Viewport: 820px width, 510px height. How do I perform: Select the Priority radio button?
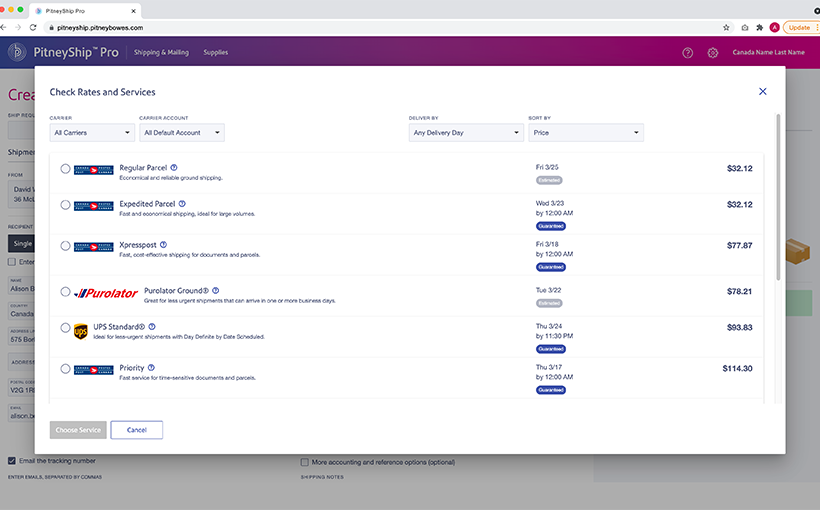[x=65, y=368]
